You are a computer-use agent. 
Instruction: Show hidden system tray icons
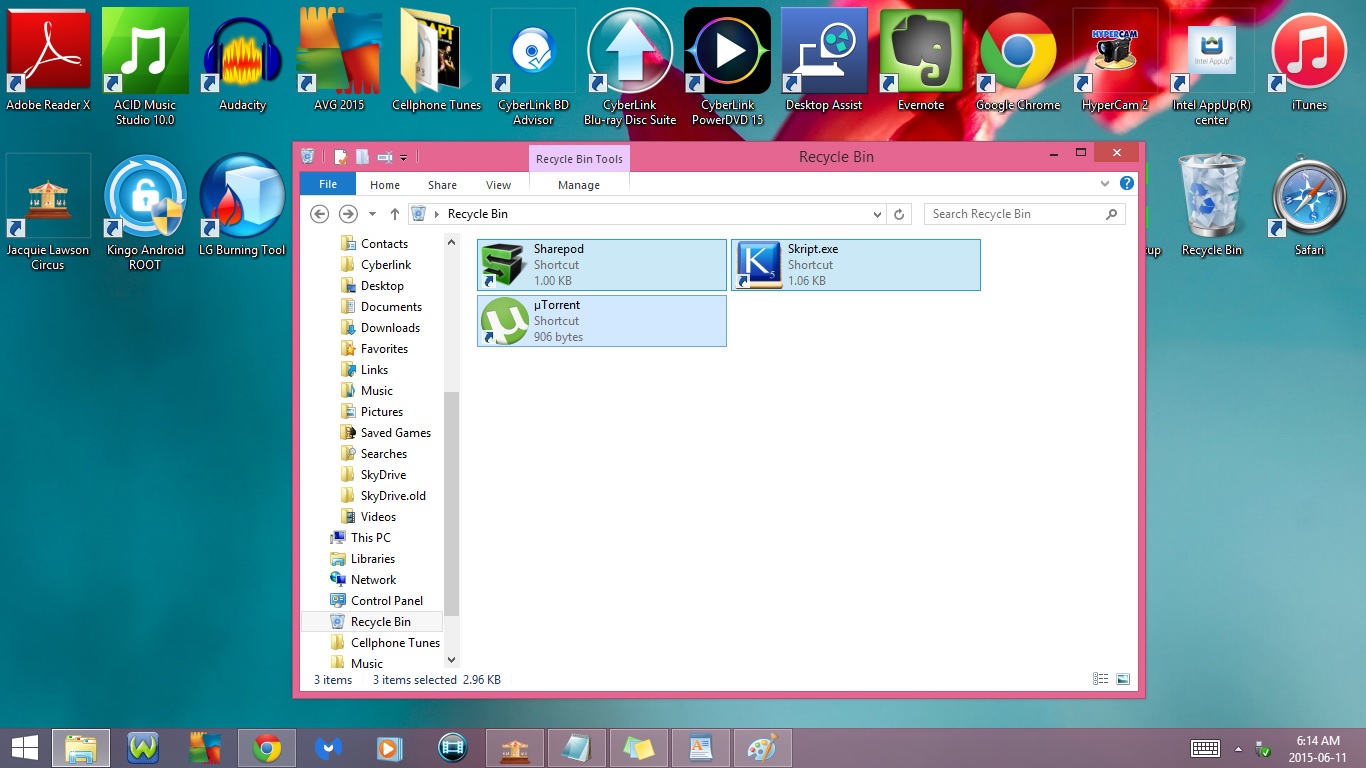click(x=1238, y=749)
